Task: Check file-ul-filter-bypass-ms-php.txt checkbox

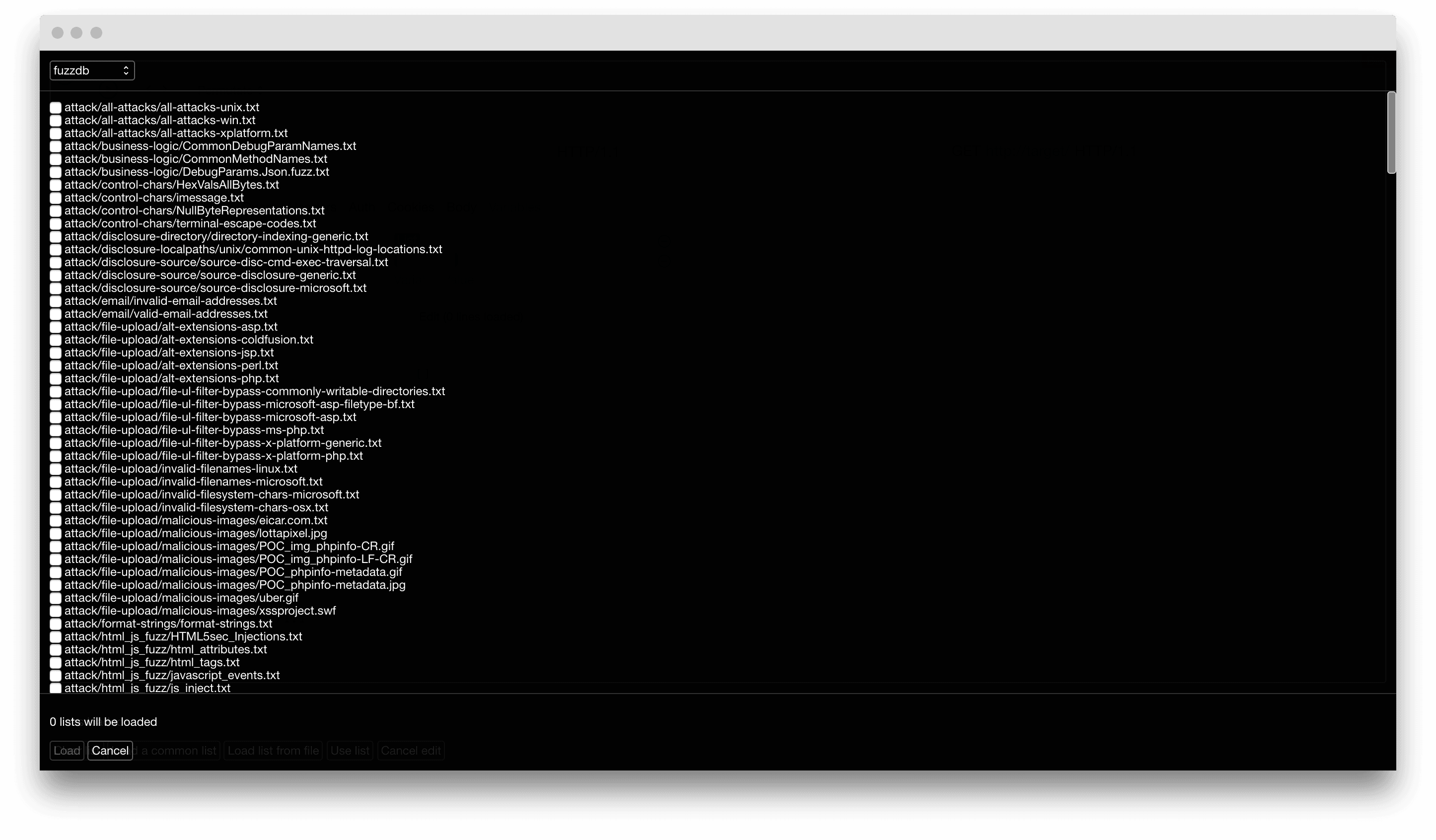Action: pyautogui.click(x=55, y=430)
